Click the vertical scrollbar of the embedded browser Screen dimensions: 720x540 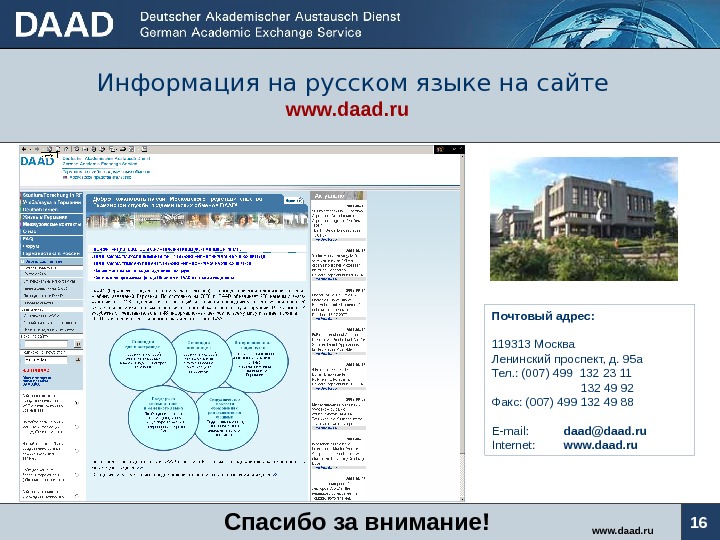coord(462,327)
